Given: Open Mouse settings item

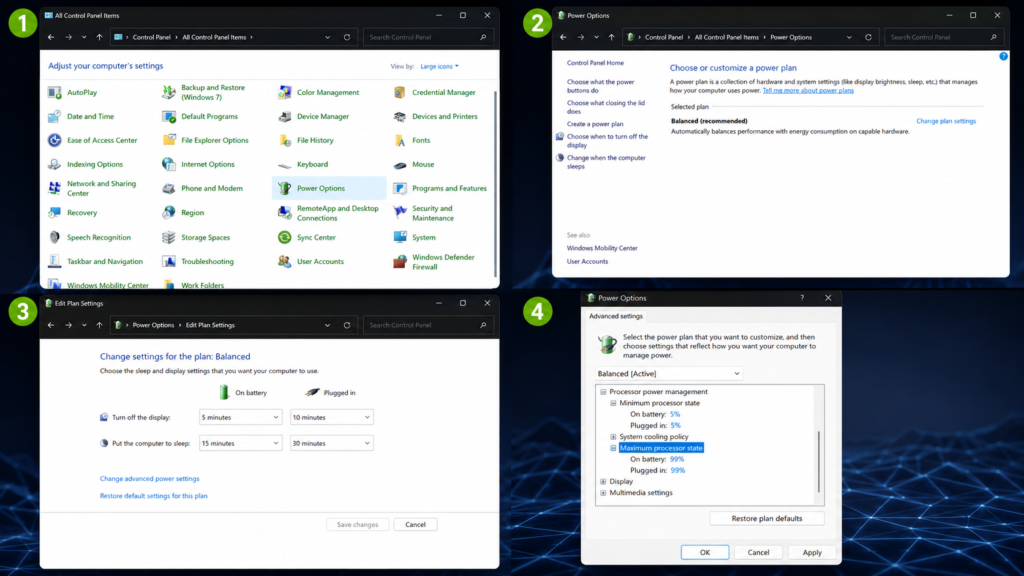Looking at the screenshot, I should (x=414, y=165).
